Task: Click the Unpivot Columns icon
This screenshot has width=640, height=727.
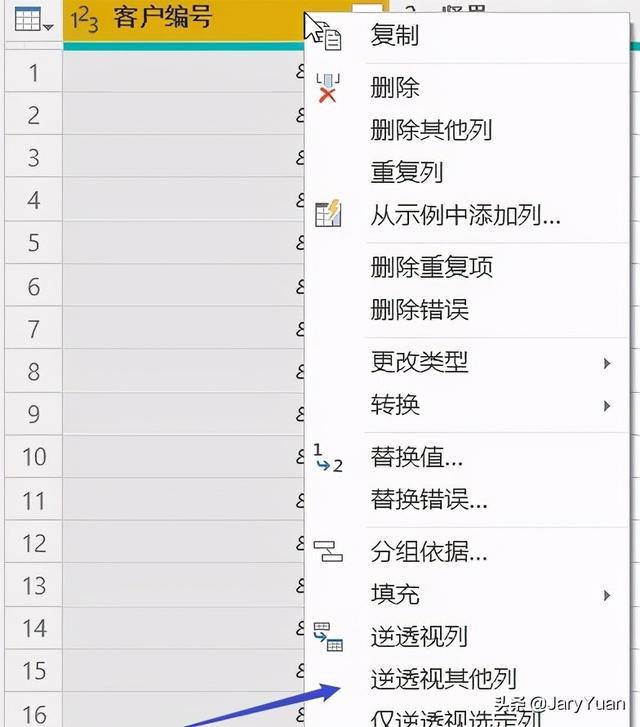Action: pos(328,636)
